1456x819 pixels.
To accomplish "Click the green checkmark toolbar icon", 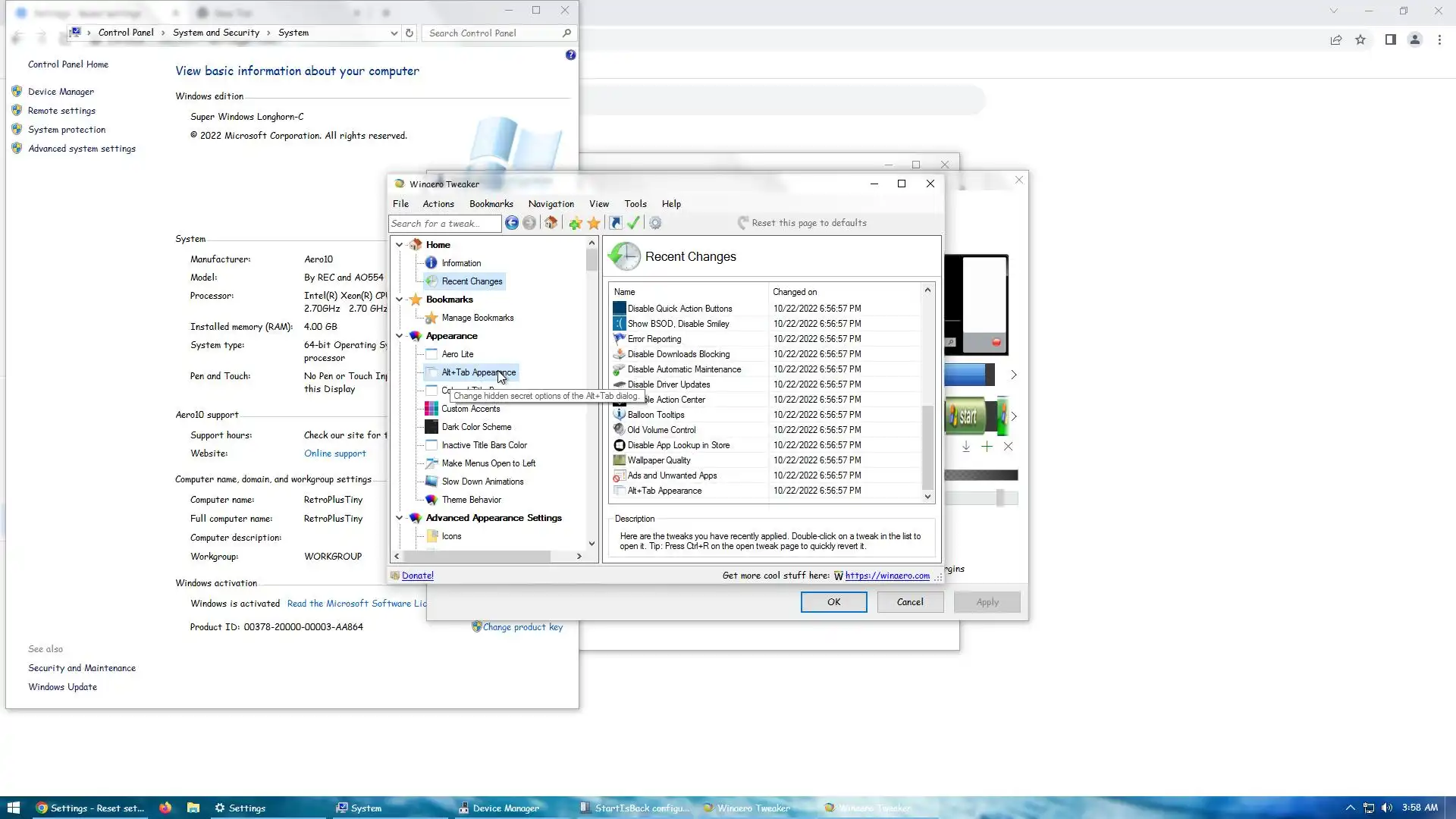I will click(634, 223).
